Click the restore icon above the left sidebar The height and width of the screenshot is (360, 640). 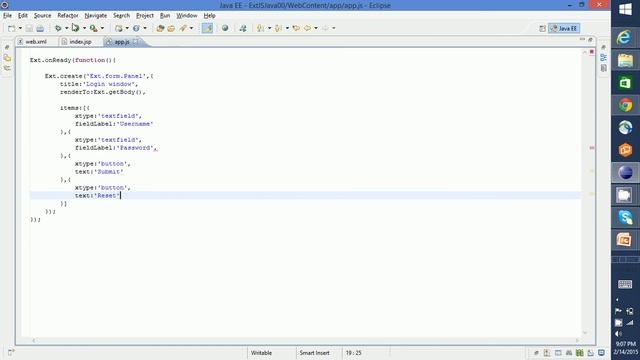(7, 47)
